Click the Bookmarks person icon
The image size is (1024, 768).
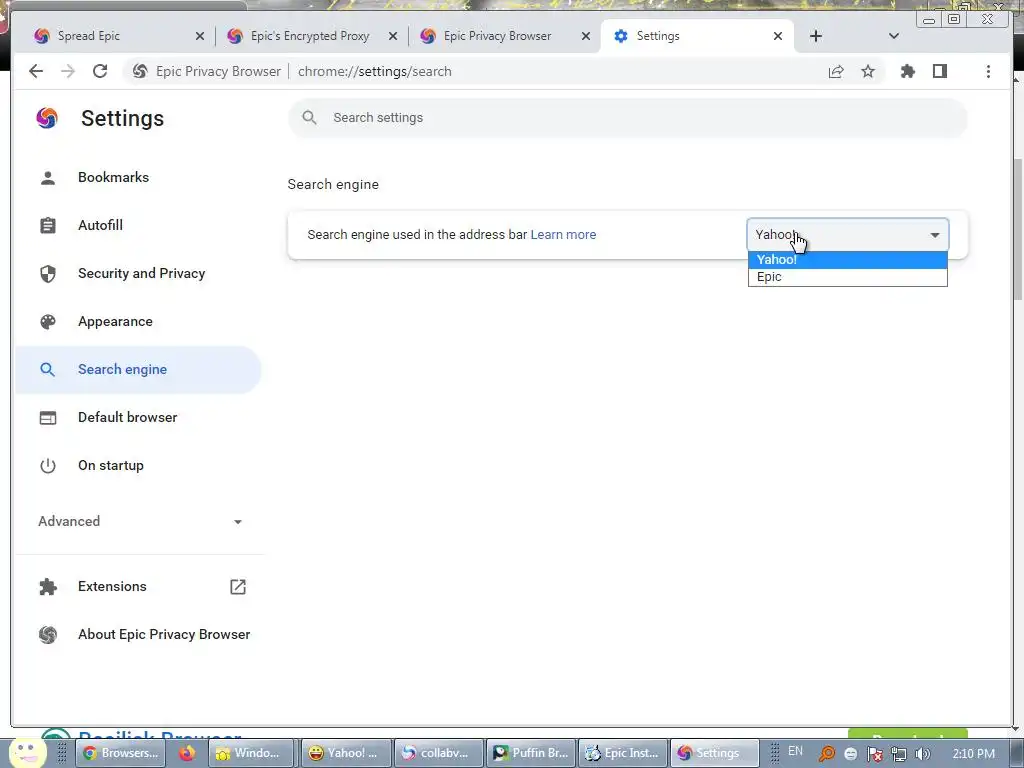coord(48,178)
